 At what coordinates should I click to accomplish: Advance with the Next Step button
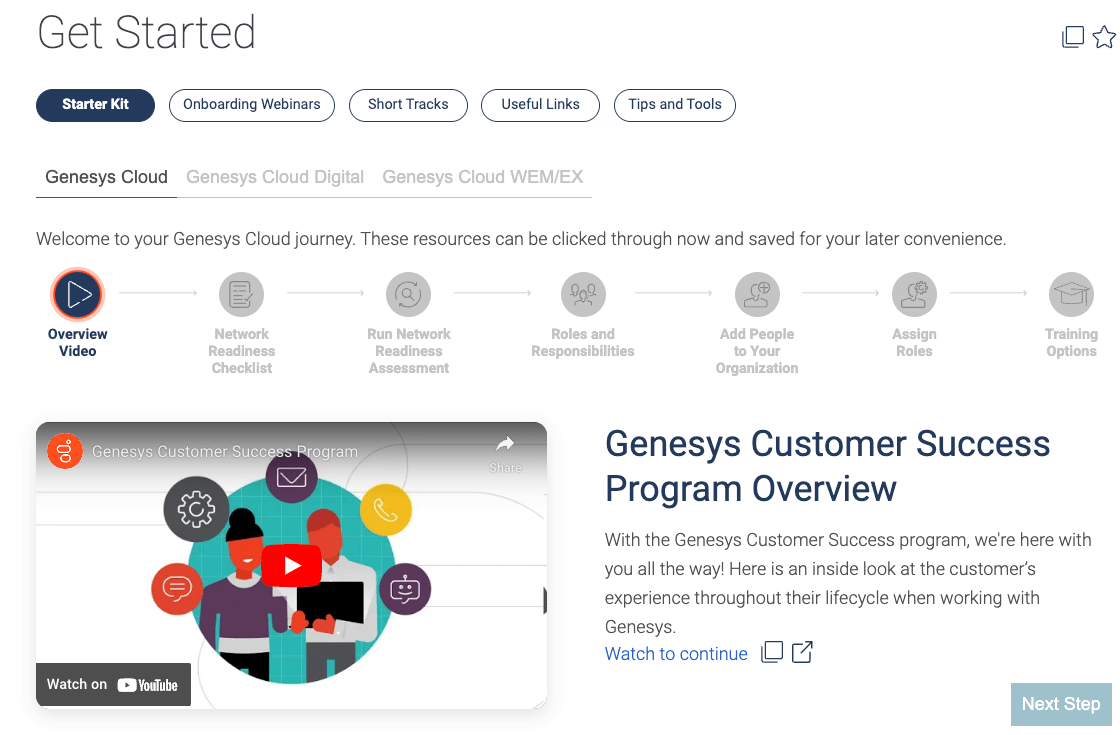[1061, 704]
